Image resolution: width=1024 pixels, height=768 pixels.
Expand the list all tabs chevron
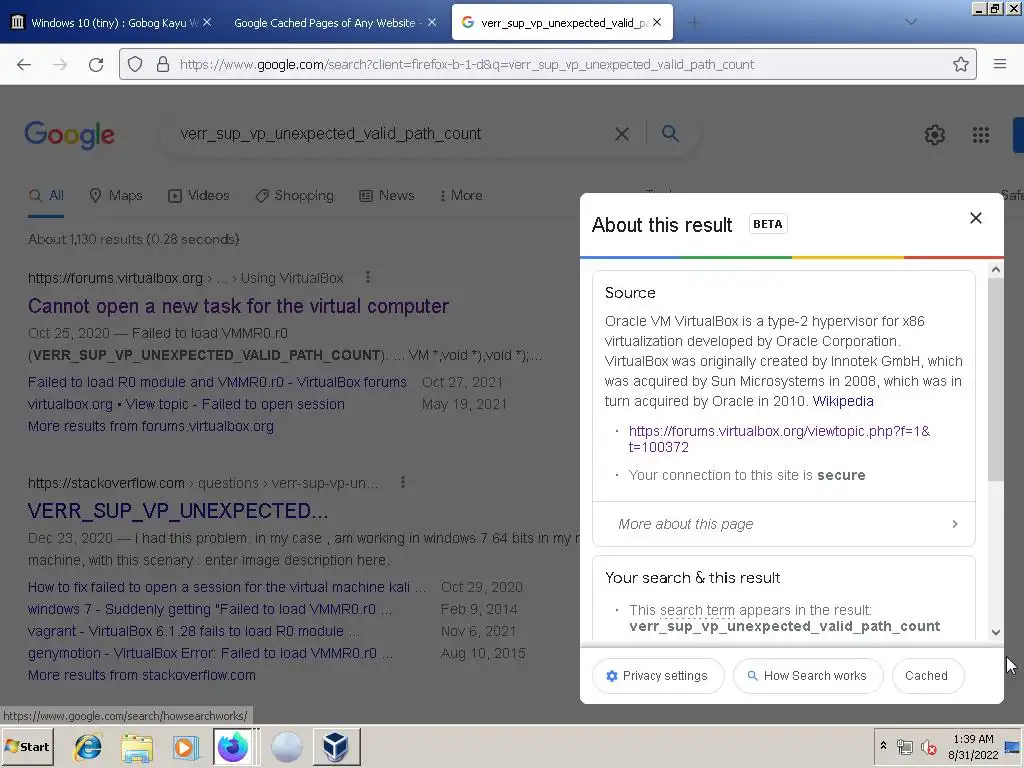point(910,22)
